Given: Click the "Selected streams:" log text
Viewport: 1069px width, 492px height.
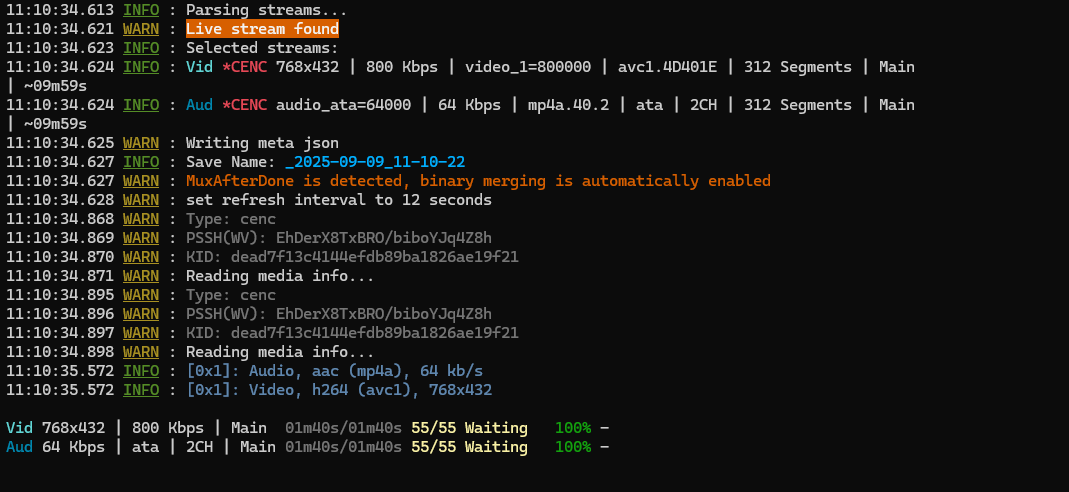Looking at the screenshot, I should (x=261, y=48).
